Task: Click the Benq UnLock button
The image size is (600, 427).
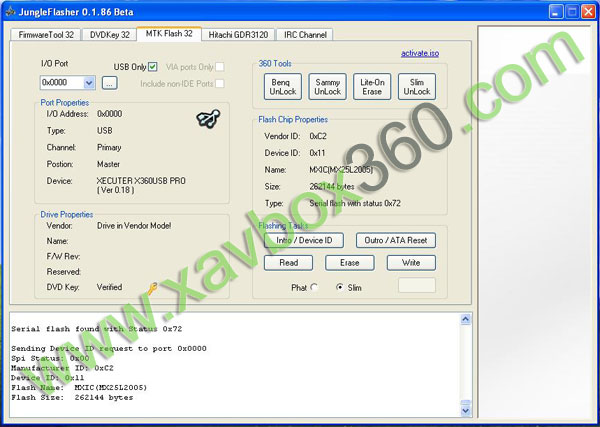Action: click(x=283, y=87)
